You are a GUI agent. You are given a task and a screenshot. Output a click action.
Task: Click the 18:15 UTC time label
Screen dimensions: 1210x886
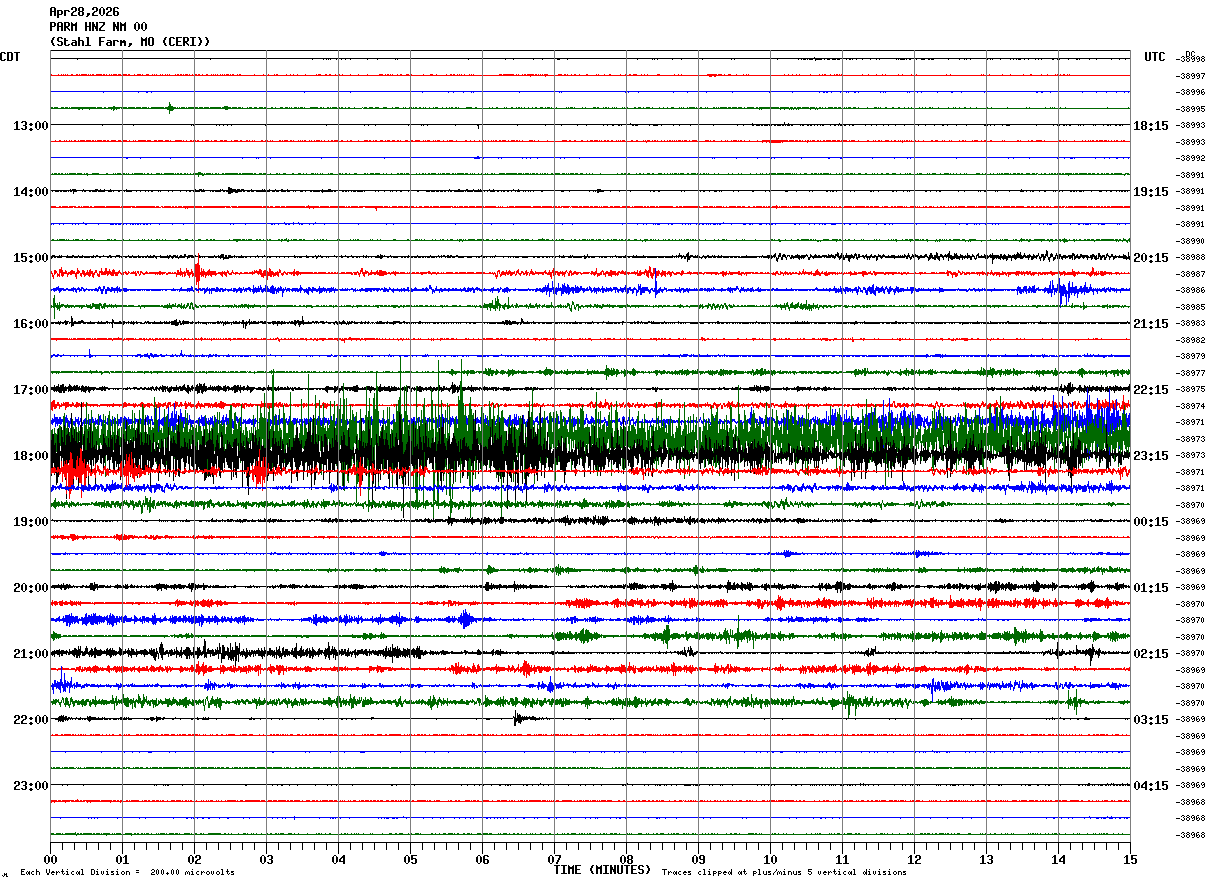(1151, 126)
